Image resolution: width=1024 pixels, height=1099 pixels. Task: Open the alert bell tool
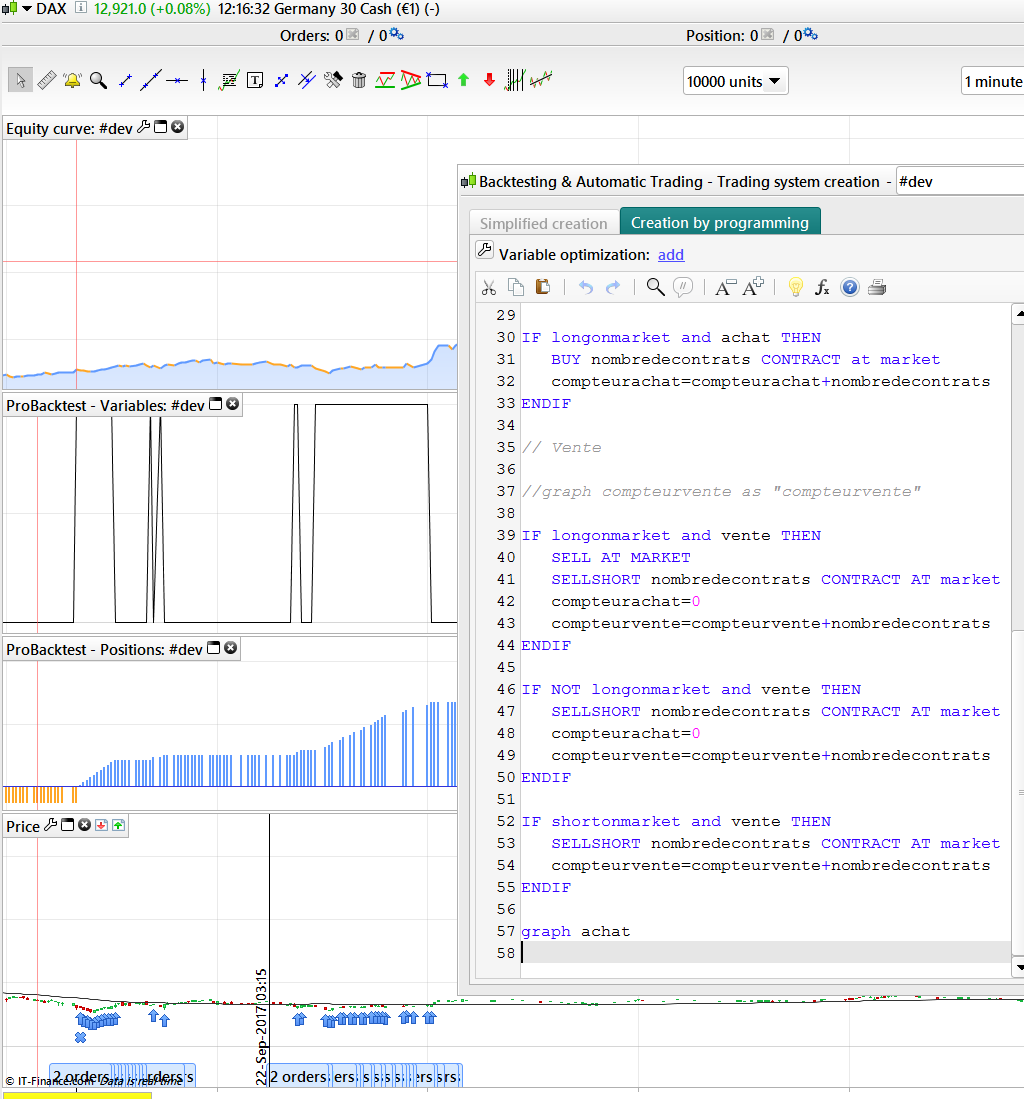pos(72,80)
